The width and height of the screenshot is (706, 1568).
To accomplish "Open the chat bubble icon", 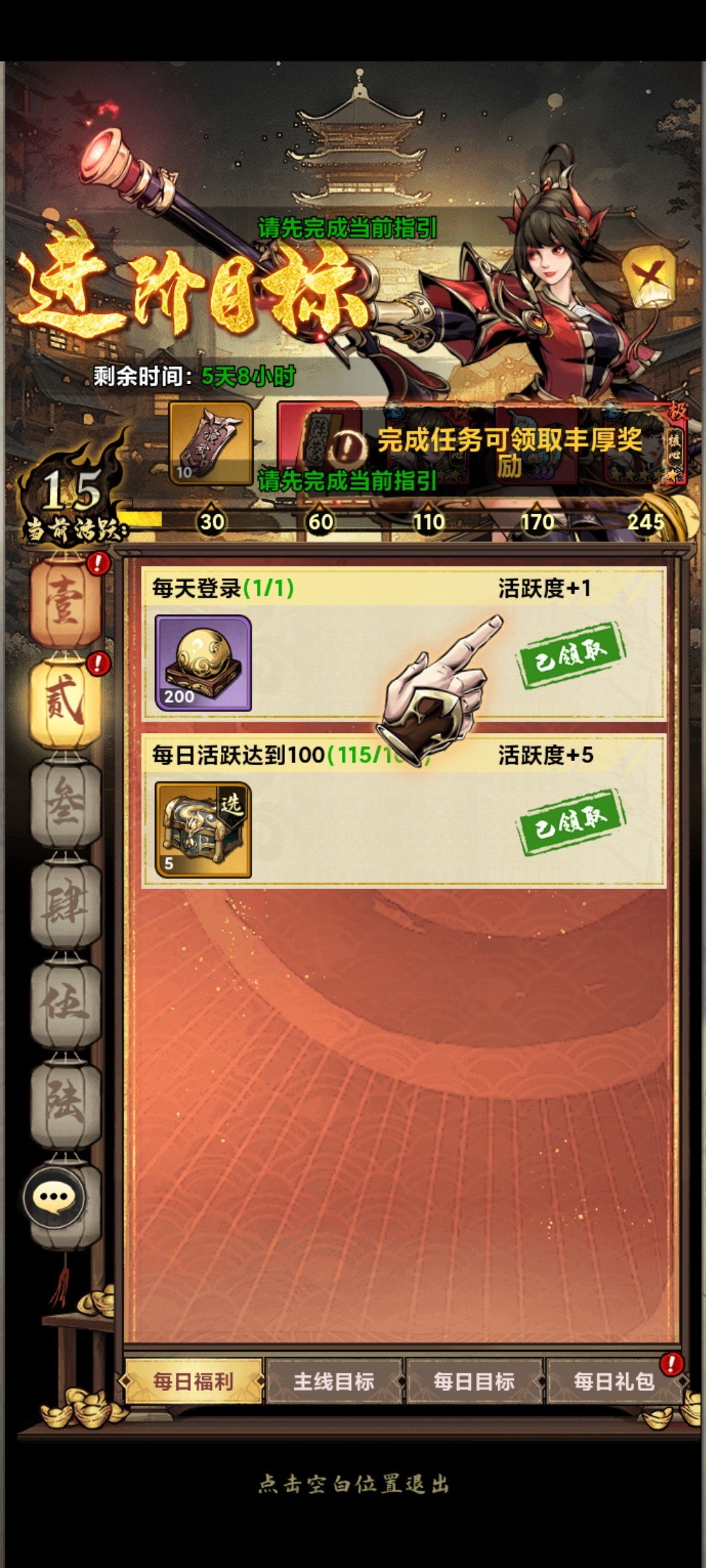I will point(54,1198).
